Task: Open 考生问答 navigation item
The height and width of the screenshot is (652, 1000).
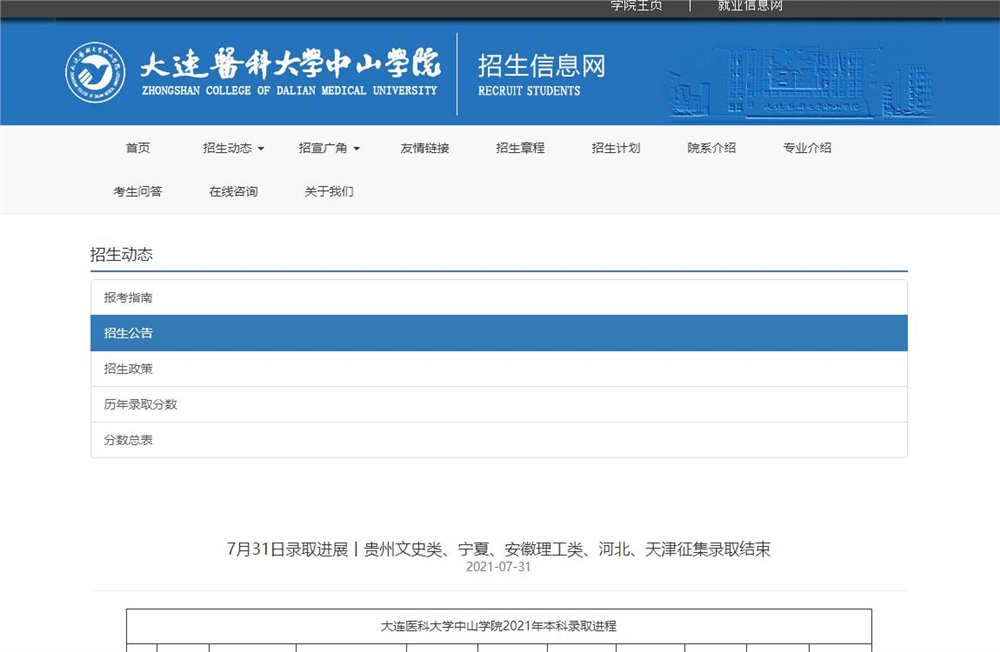Action: [138, 191]
